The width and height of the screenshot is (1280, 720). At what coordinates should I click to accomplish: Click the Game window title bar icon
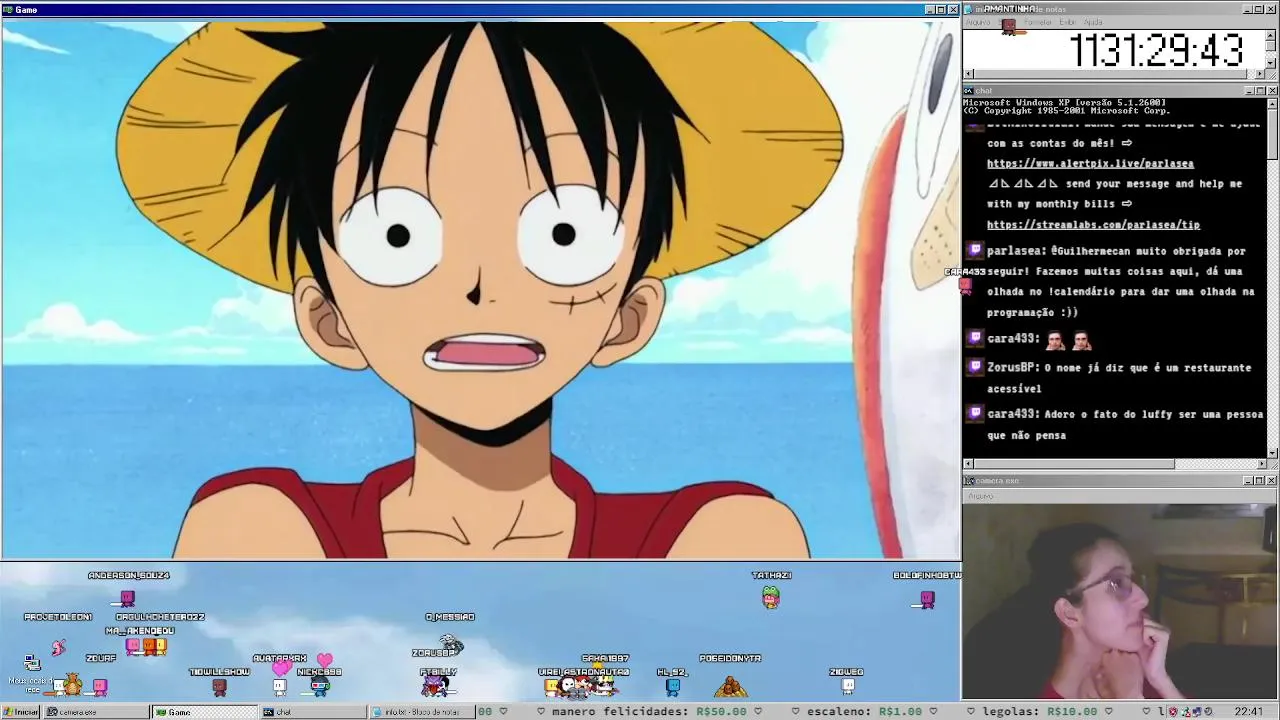point(8,9)
